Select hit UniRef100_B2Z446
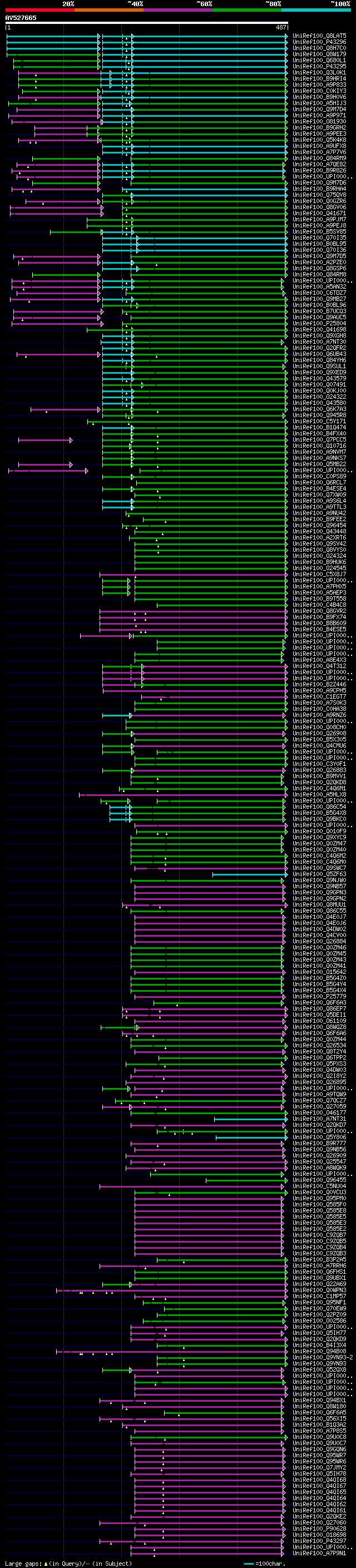 (319, 685)
